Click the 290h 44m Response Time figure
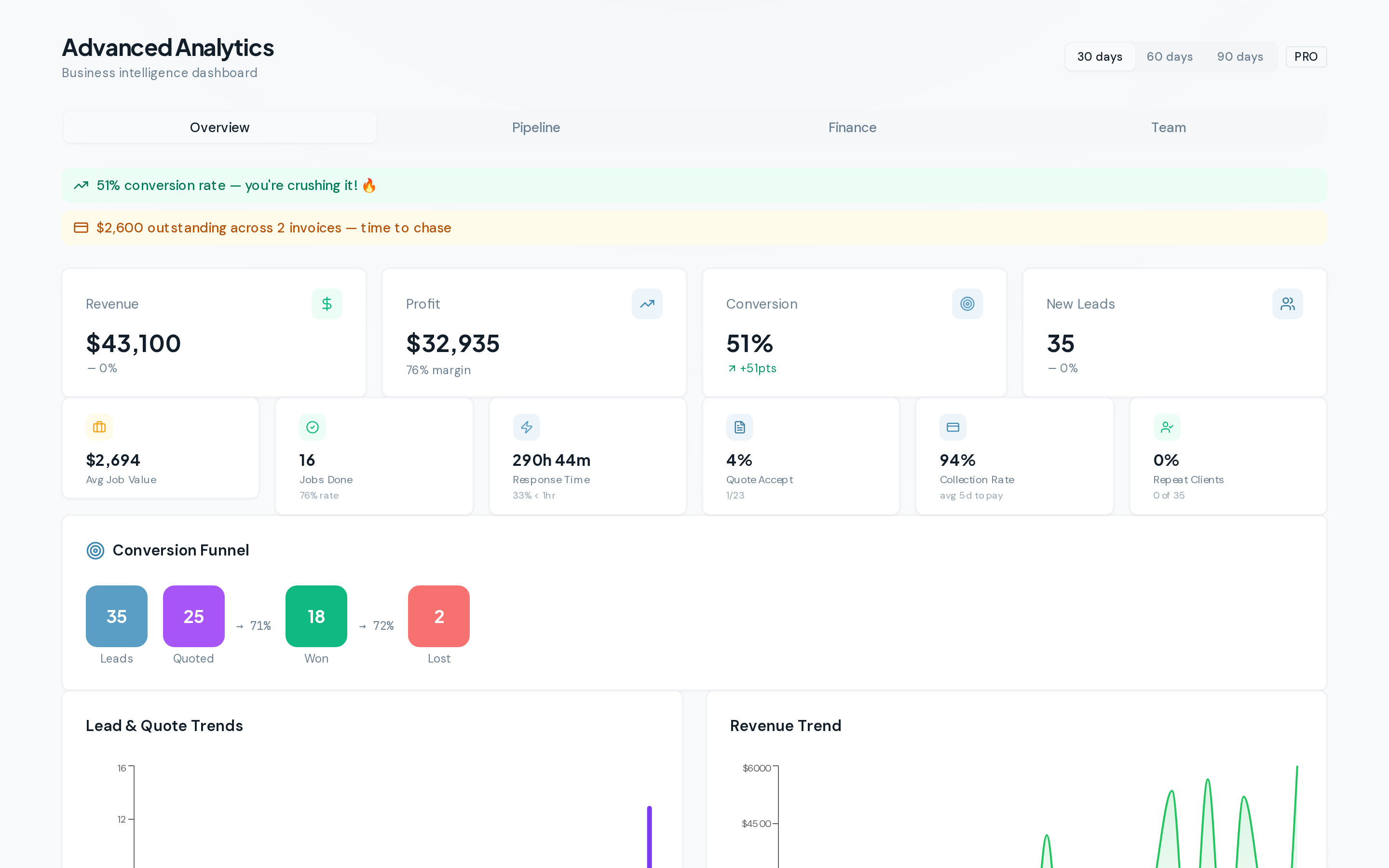Viewport: 1389px width, 868px height. point(552,460)
